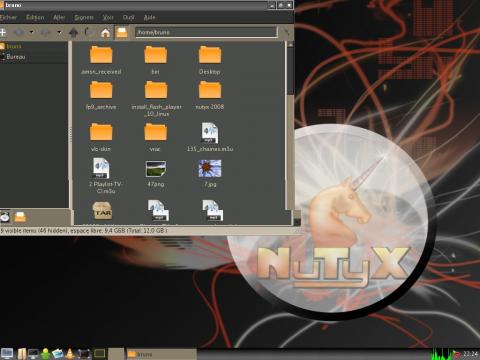This screenshot has width=480, height=360.
Task: Open the Fichier menu
Action: (8, 17)
